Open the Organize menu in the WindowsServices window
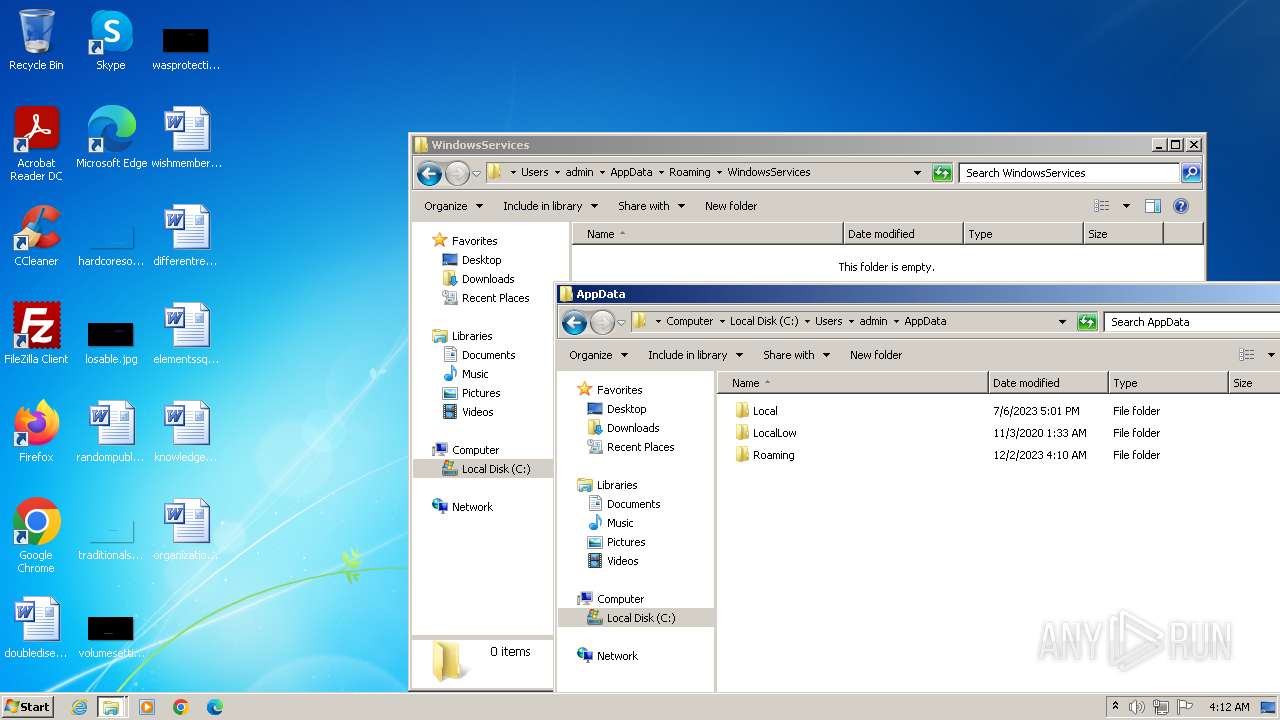Image resolution: width=1280 pixels, height=720 pixels. coord(454,206)
